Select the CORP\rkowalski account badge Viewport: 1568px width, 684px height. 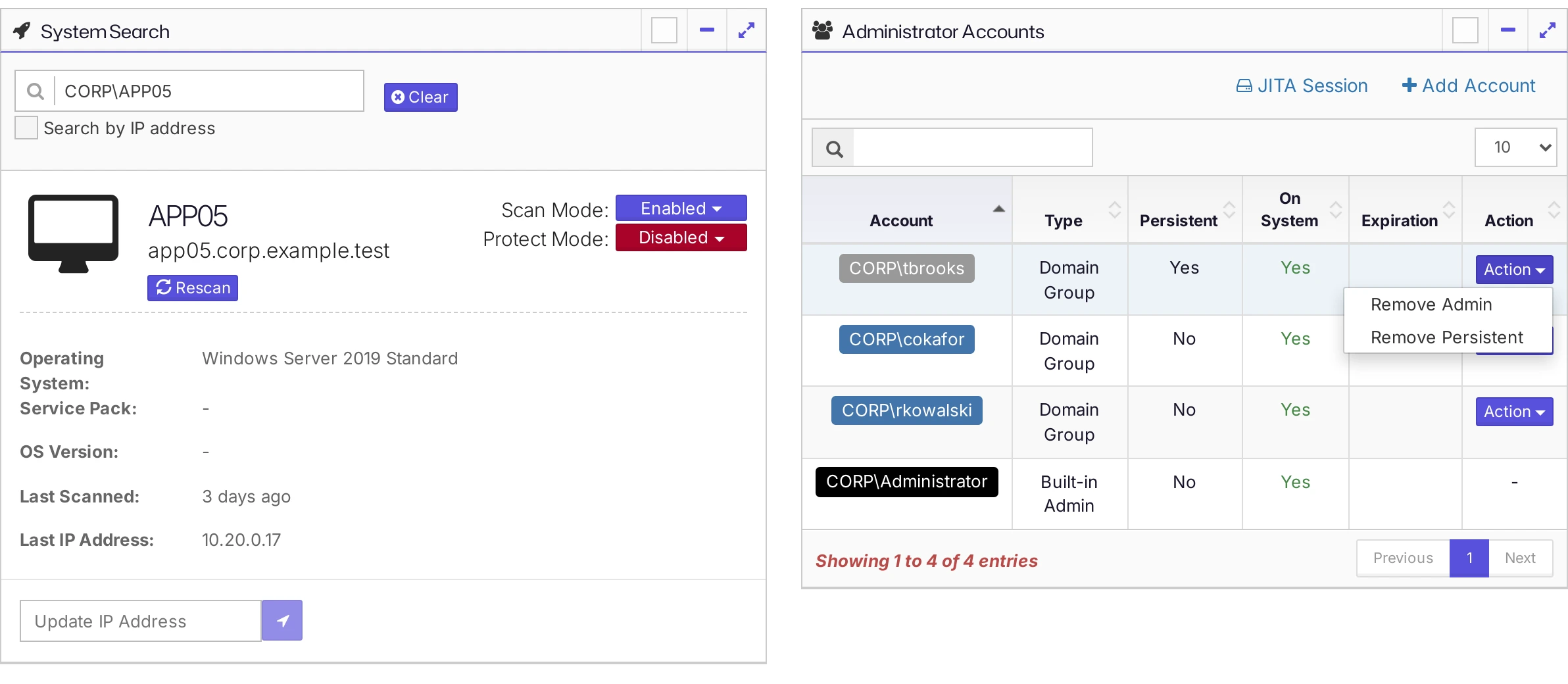pyautogui.click(x=906, y=410)
